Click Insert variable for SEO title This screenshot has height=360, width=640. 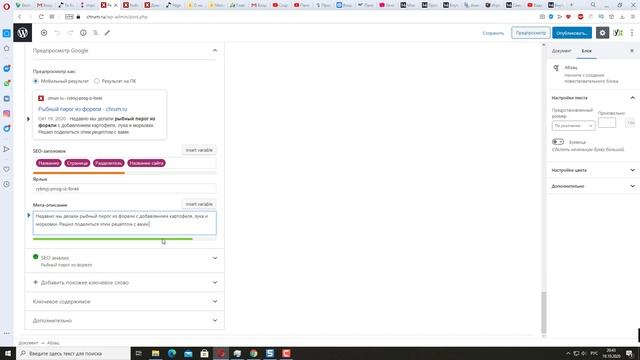tap(199, 150)
